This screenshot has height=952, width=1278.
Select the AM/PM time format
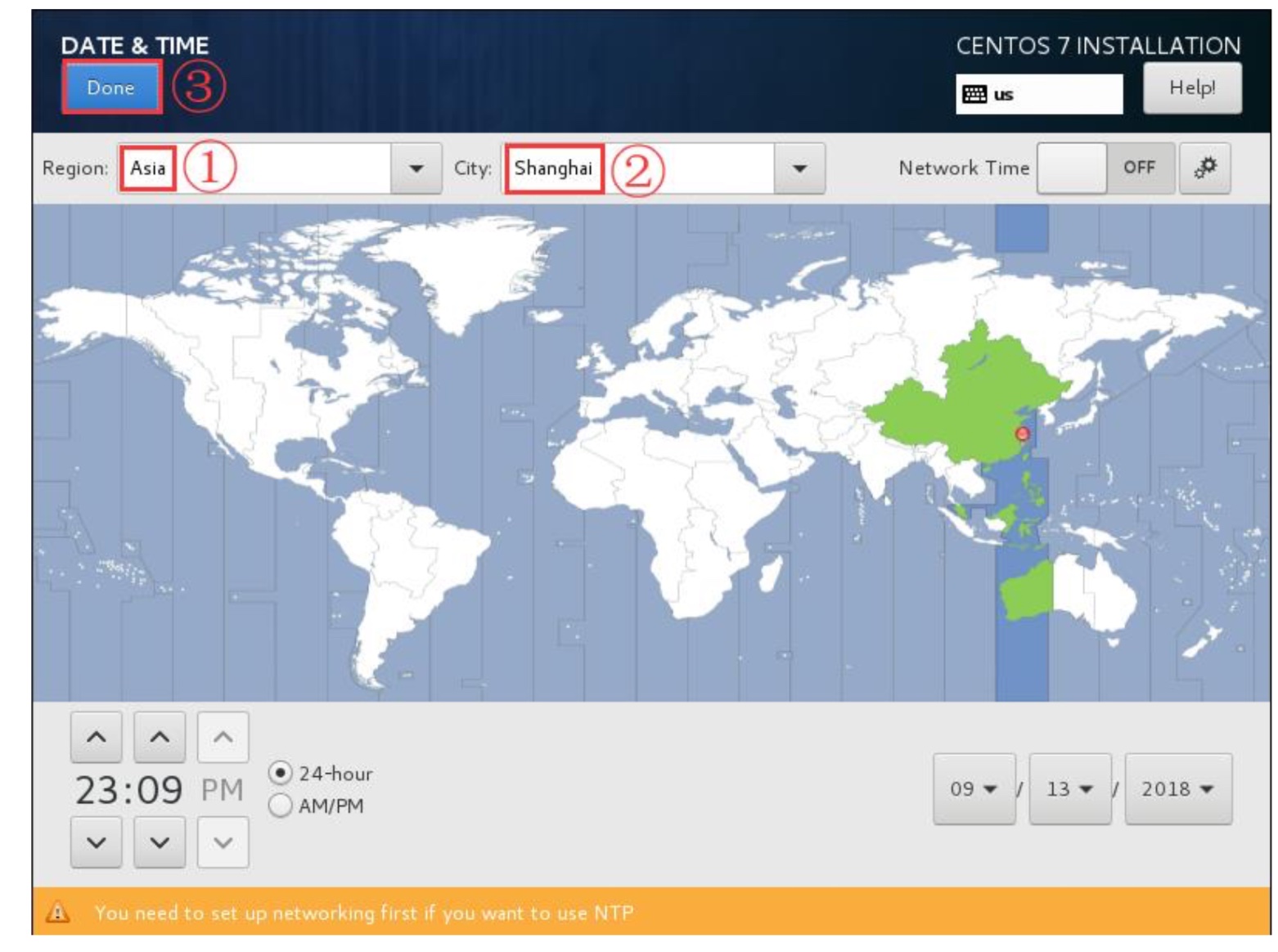(280, 806)
